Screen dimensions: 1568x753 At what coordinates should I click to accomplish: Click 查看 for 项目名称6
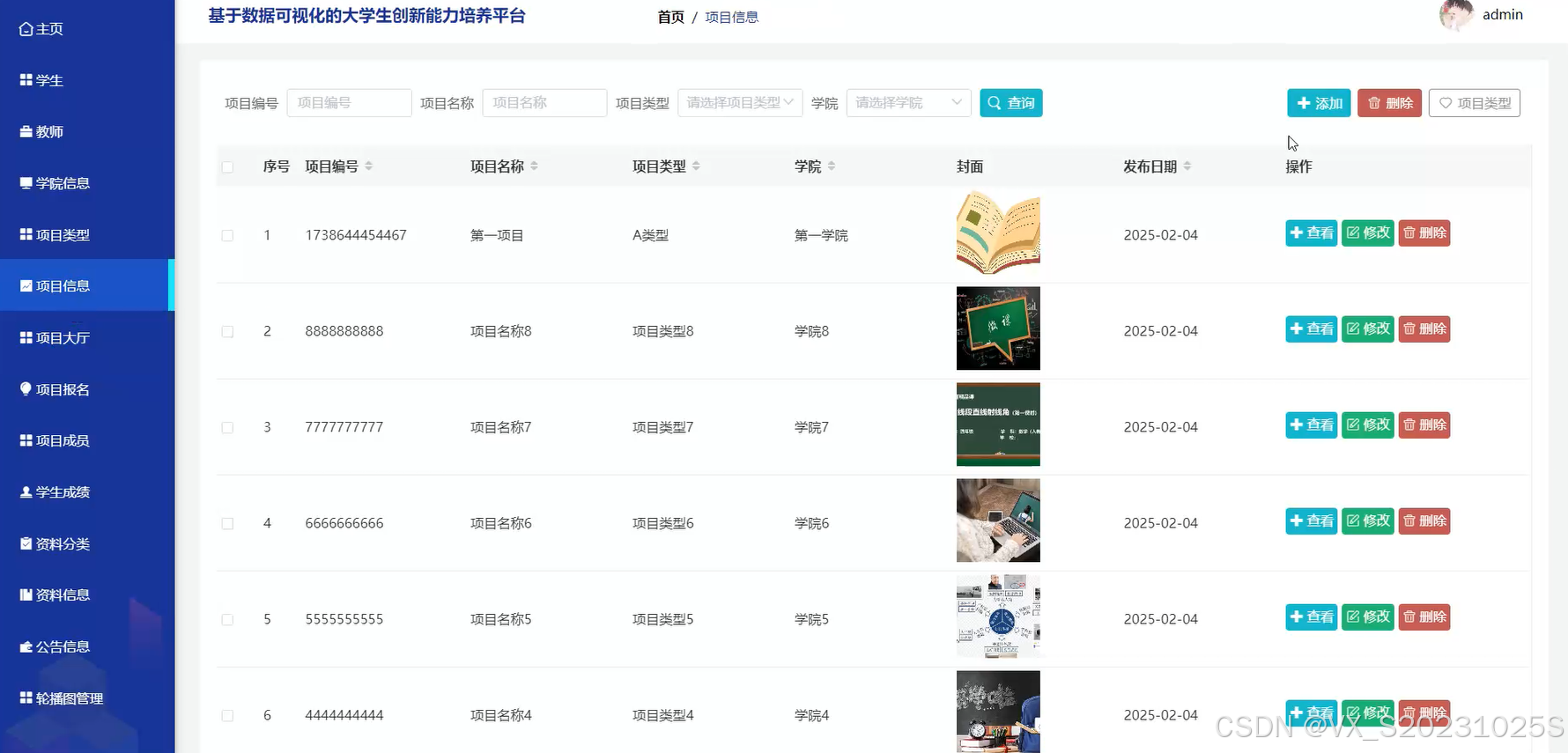coord(1312,521)
